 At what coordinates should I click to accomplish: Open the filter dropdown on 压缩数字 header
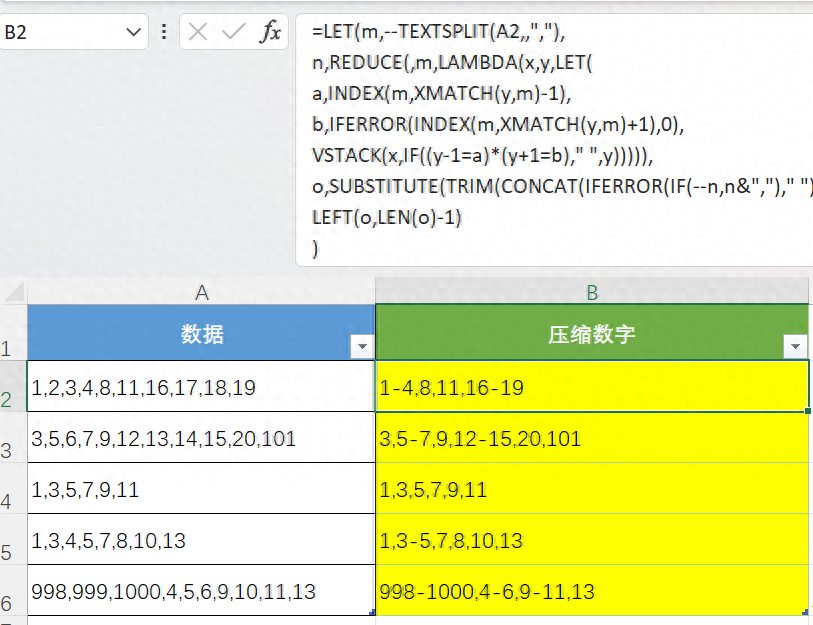[795, 346]
